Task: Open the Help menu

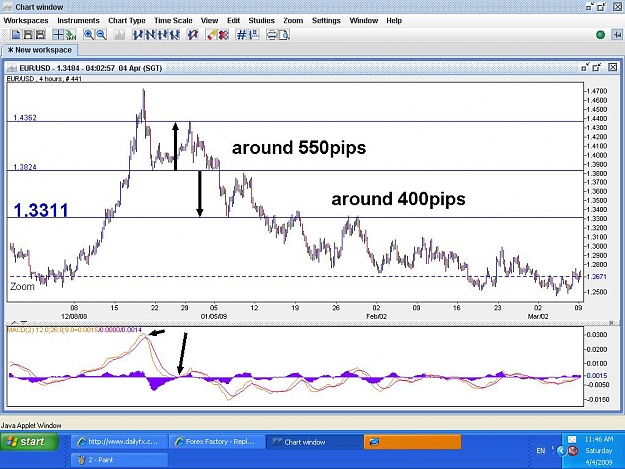Action: pos(394,21)
